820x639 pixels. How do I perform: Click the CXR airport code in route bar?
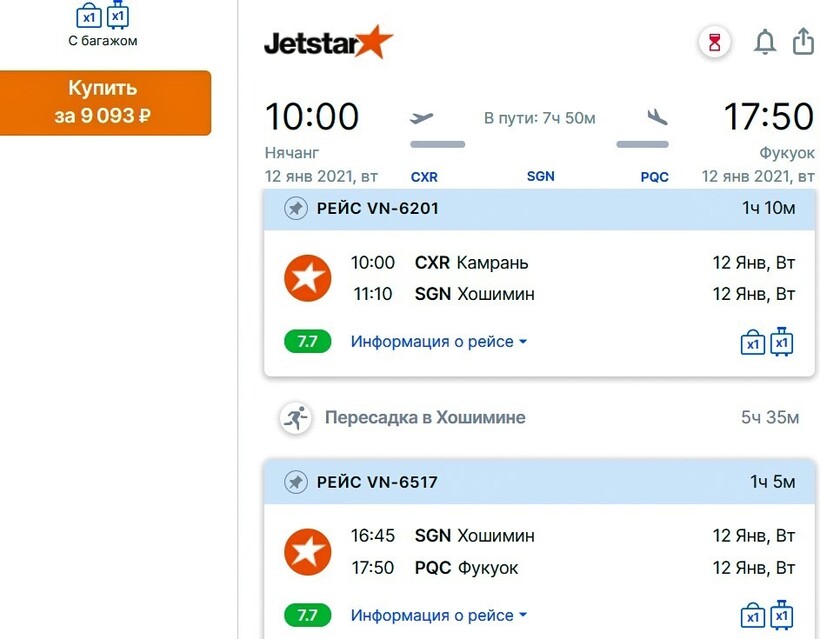(424, 177)
